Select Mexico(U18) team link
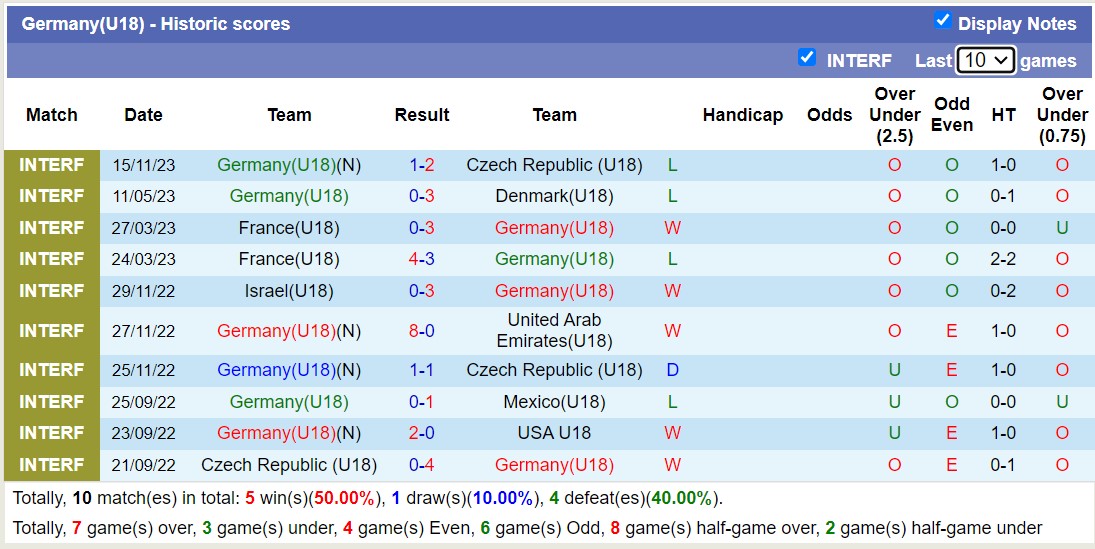1095x549 pixels. pyautogui.click(x=554, y=402)
